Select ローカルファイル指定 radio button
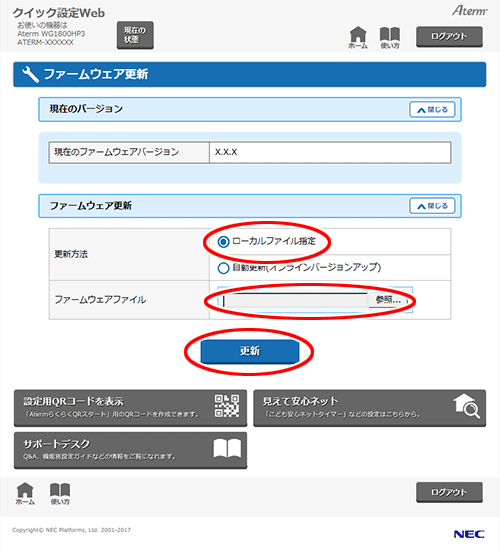This screenshot has height=551, width=500. [x=223, y=242]
